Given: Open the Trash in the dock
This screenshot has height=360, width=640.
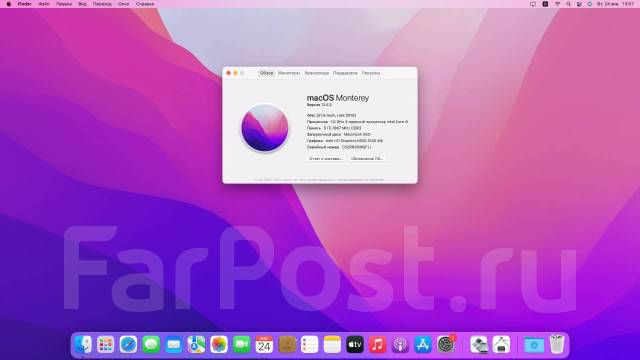Looking at the screenshot, I should [x=557, y=344].
